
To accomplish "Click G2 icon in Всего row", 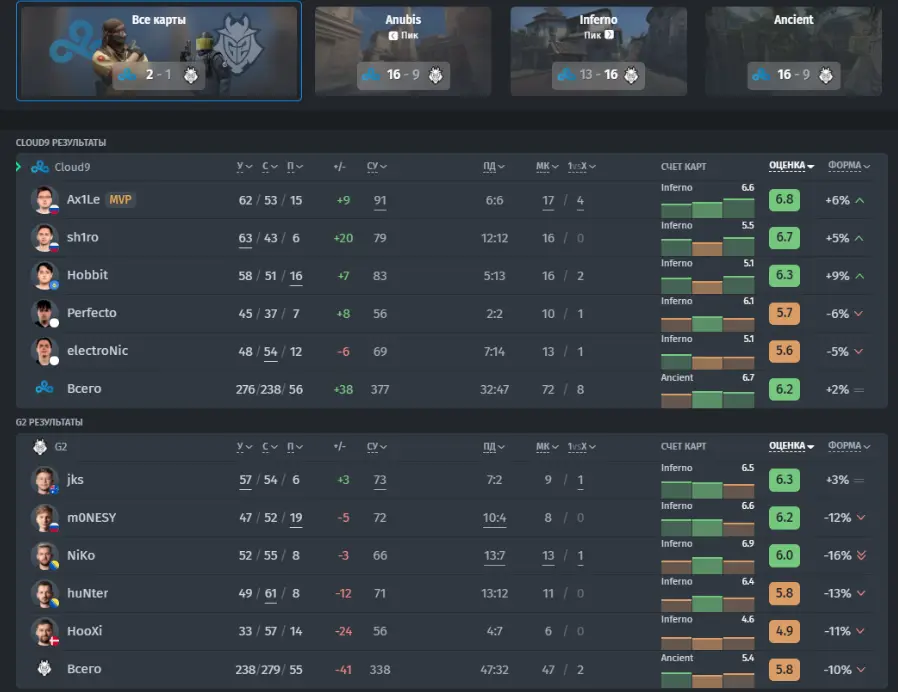I will [44, 668].
